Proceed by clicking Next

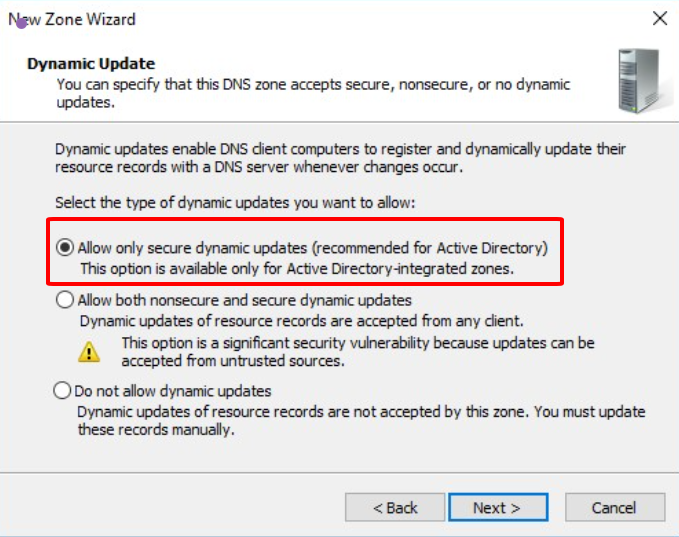click(x=497, y=507)
